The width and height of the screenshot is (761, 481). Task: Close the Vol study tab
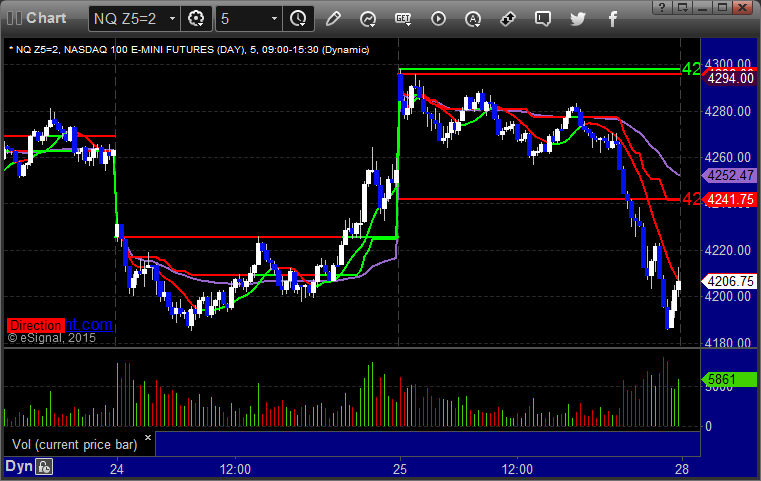(147, 438)
